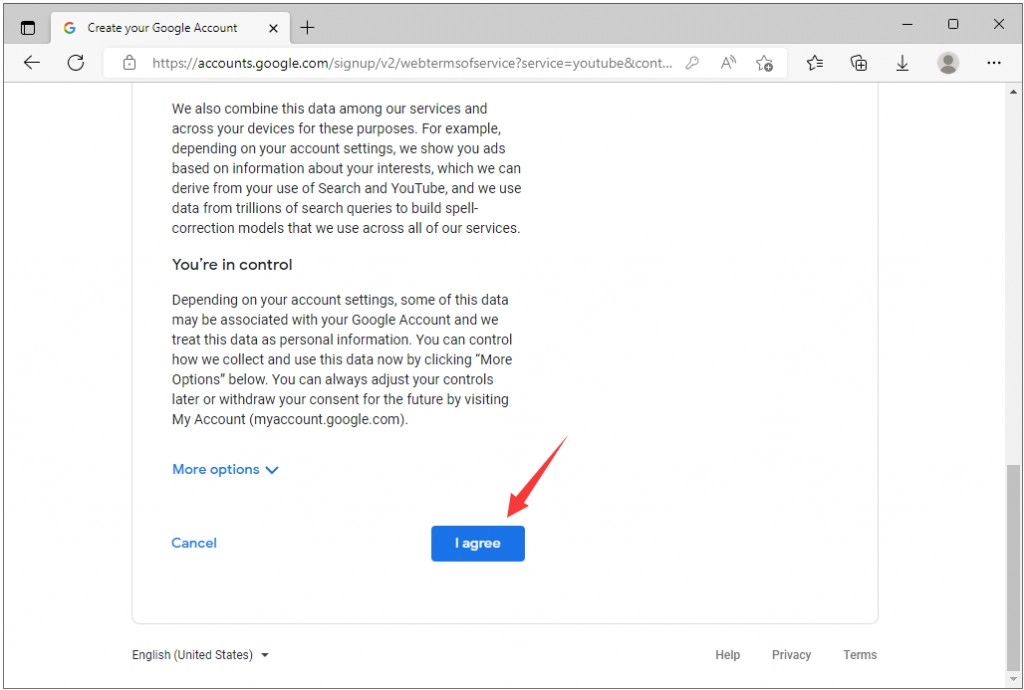Reload the page with refresh icon
The image size is (1024, 690).
coord(75,63)
